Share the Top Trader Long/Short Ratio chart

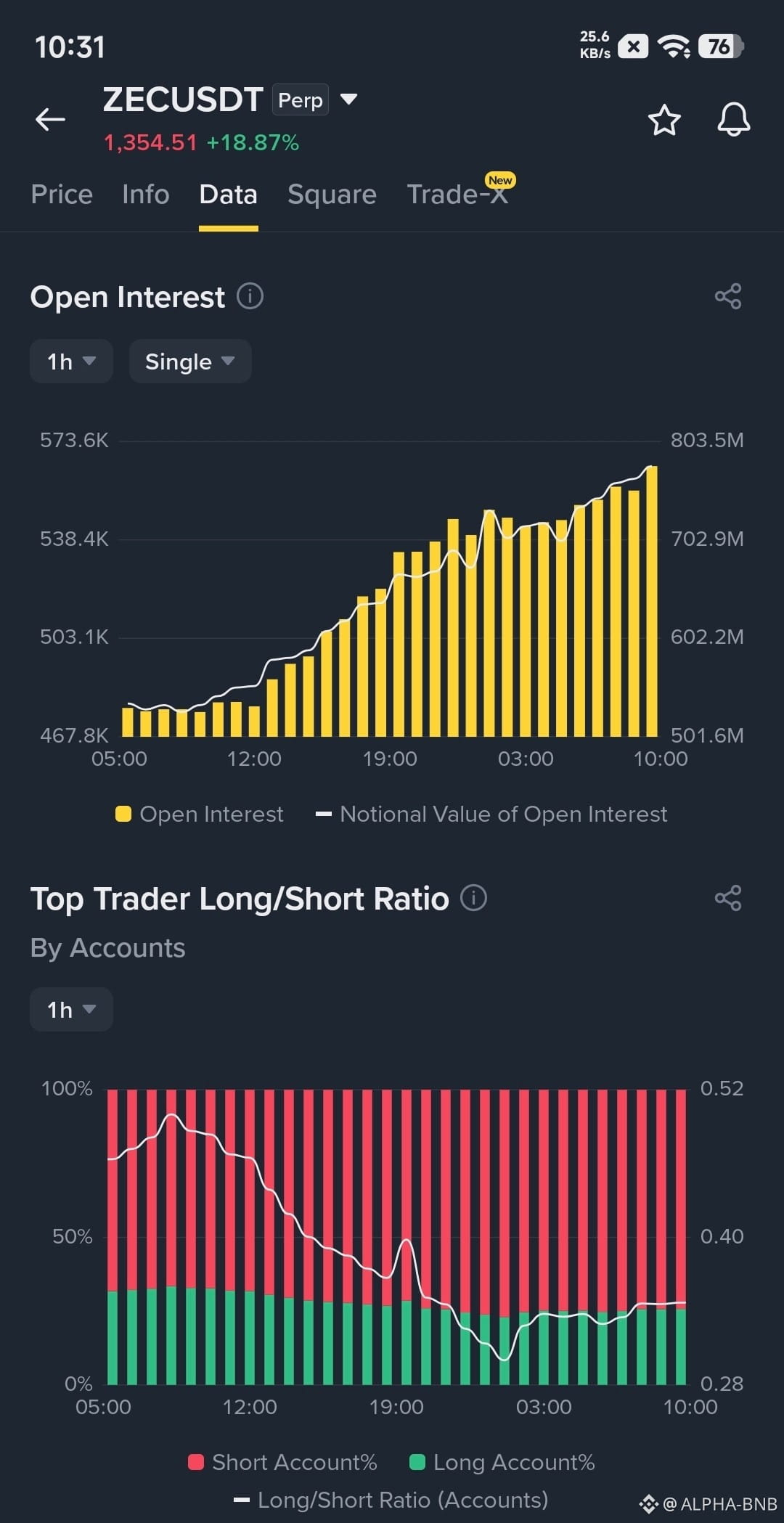tap(728, 898)
